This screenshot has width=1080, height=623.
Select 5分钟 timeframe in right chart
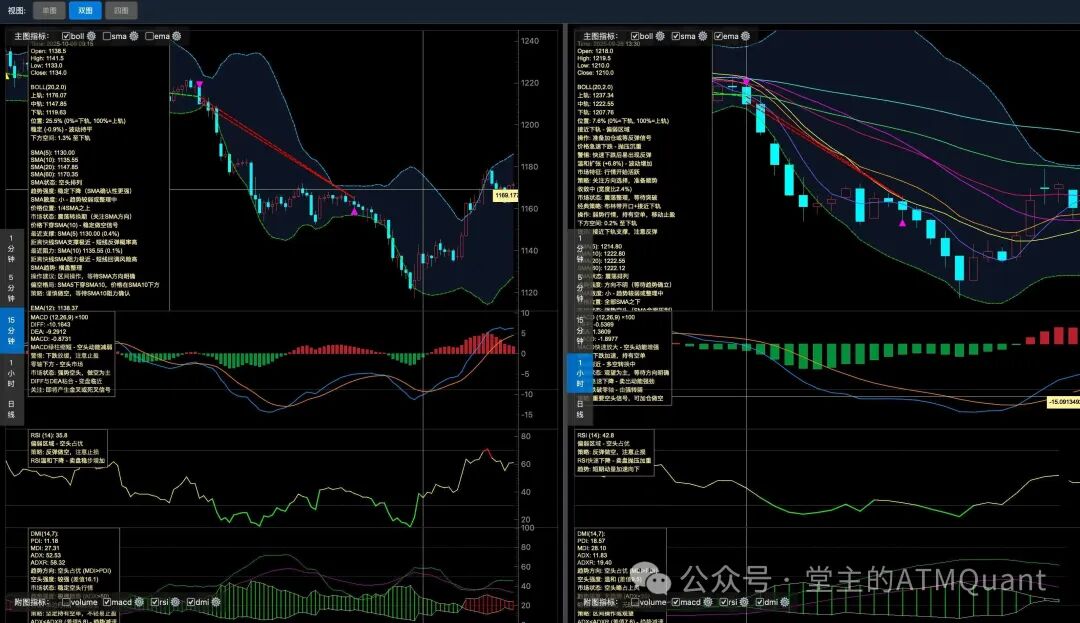(x=580, y=288)
